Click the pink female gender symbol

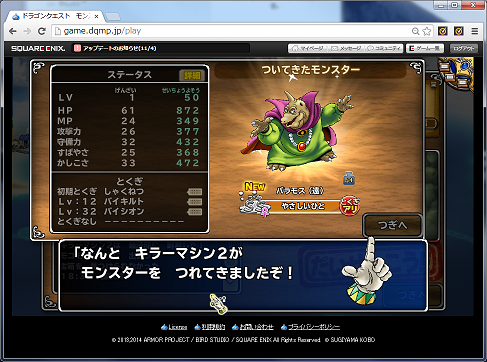click(x=265, y=212)
